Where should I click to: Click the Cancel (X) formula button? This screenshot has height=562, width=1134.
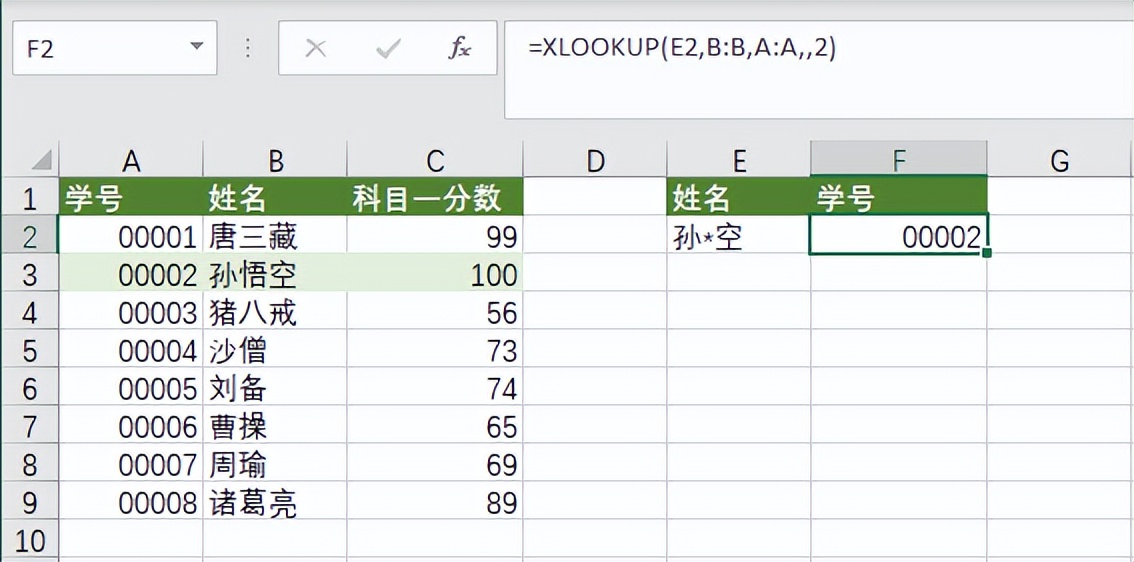(315, 48)
